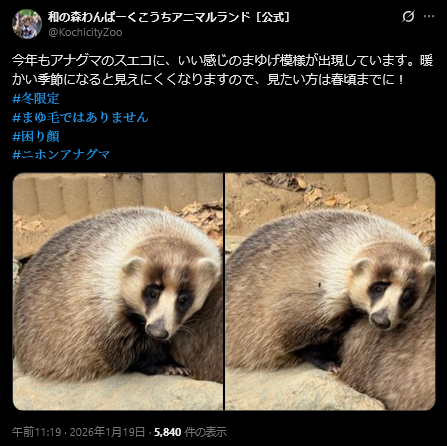Screen dimensions: 447x446
Task: Click the Grok circle-slash icon
Action: [x=408, y=16]
